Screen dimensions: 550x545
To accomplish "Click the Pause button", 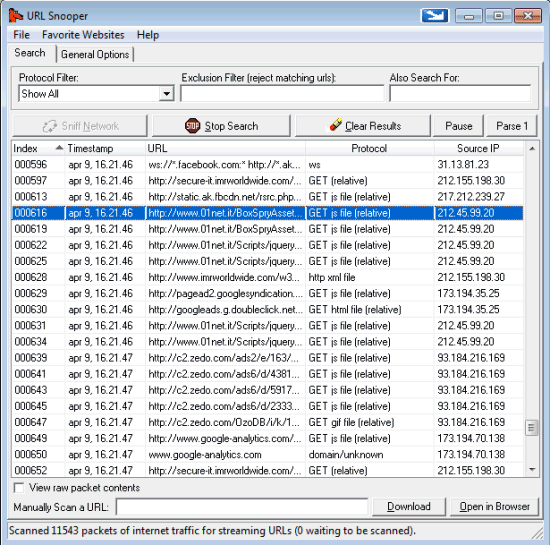I will click(458, 126).
